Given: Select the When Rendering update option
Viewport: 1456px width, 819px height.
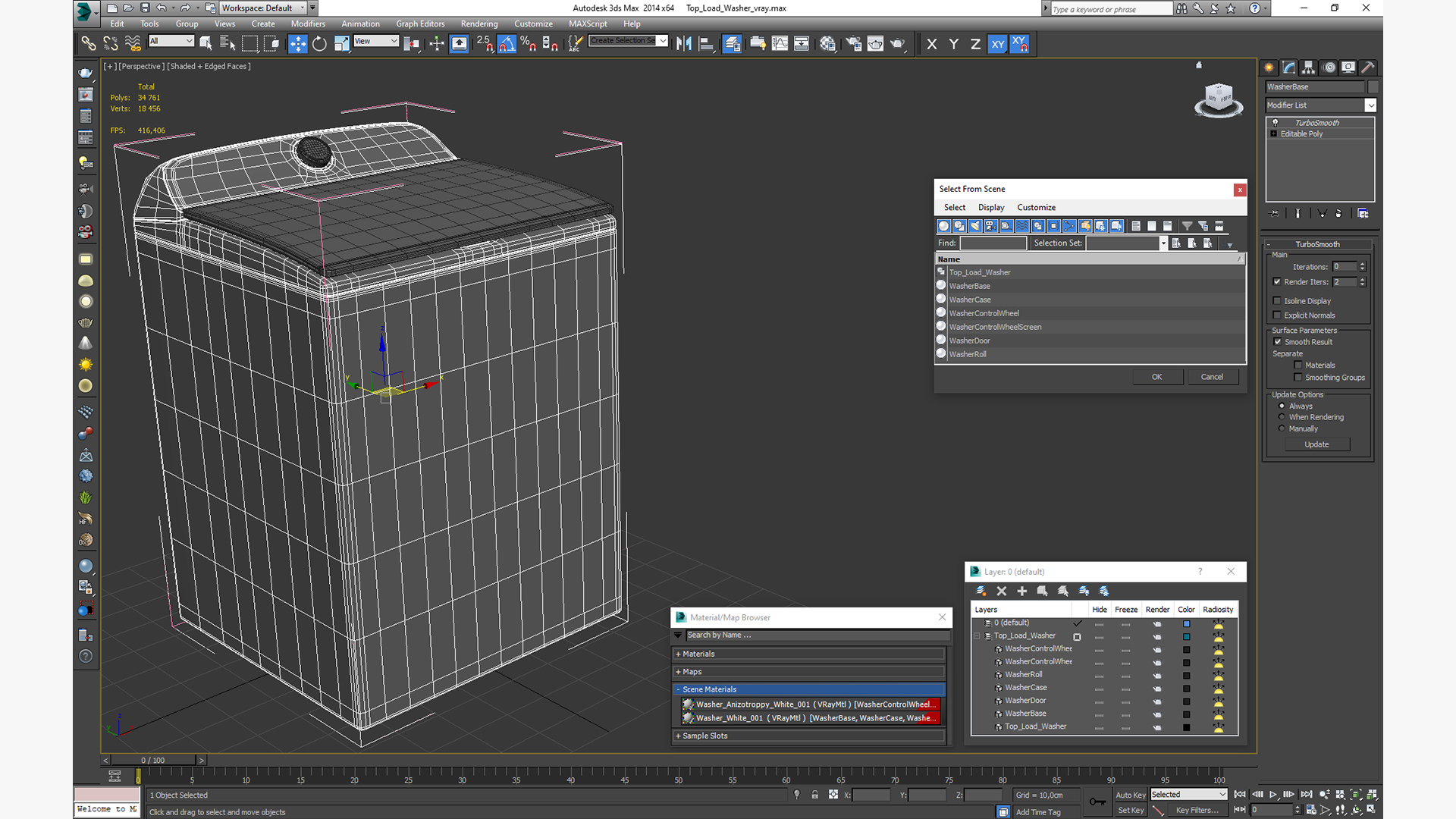Looking at the screenshot, I should coord(1282,417).
